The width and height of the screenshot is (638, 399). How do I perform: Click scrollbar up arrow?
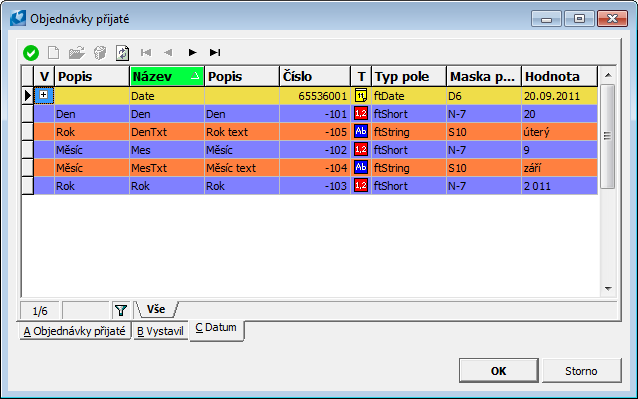pyautogui.click(x=608, y=75)
